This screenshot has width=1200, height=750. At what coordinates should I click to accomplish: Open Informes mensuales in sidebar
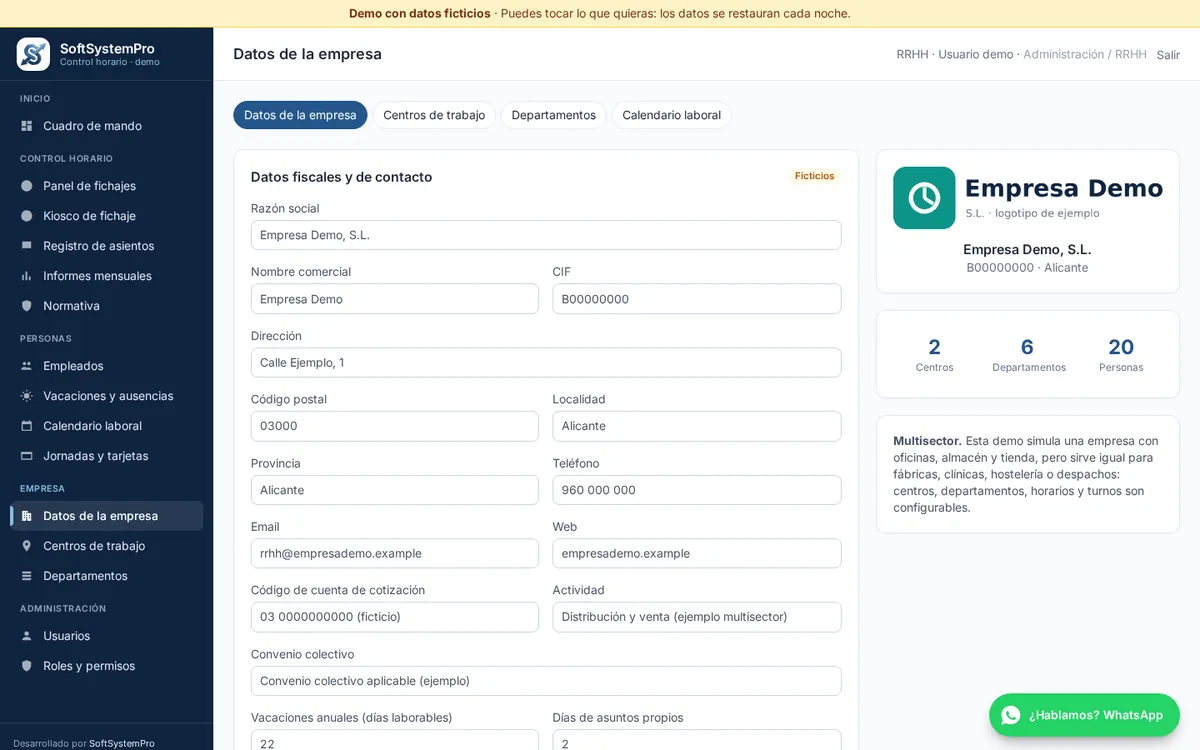107,276
